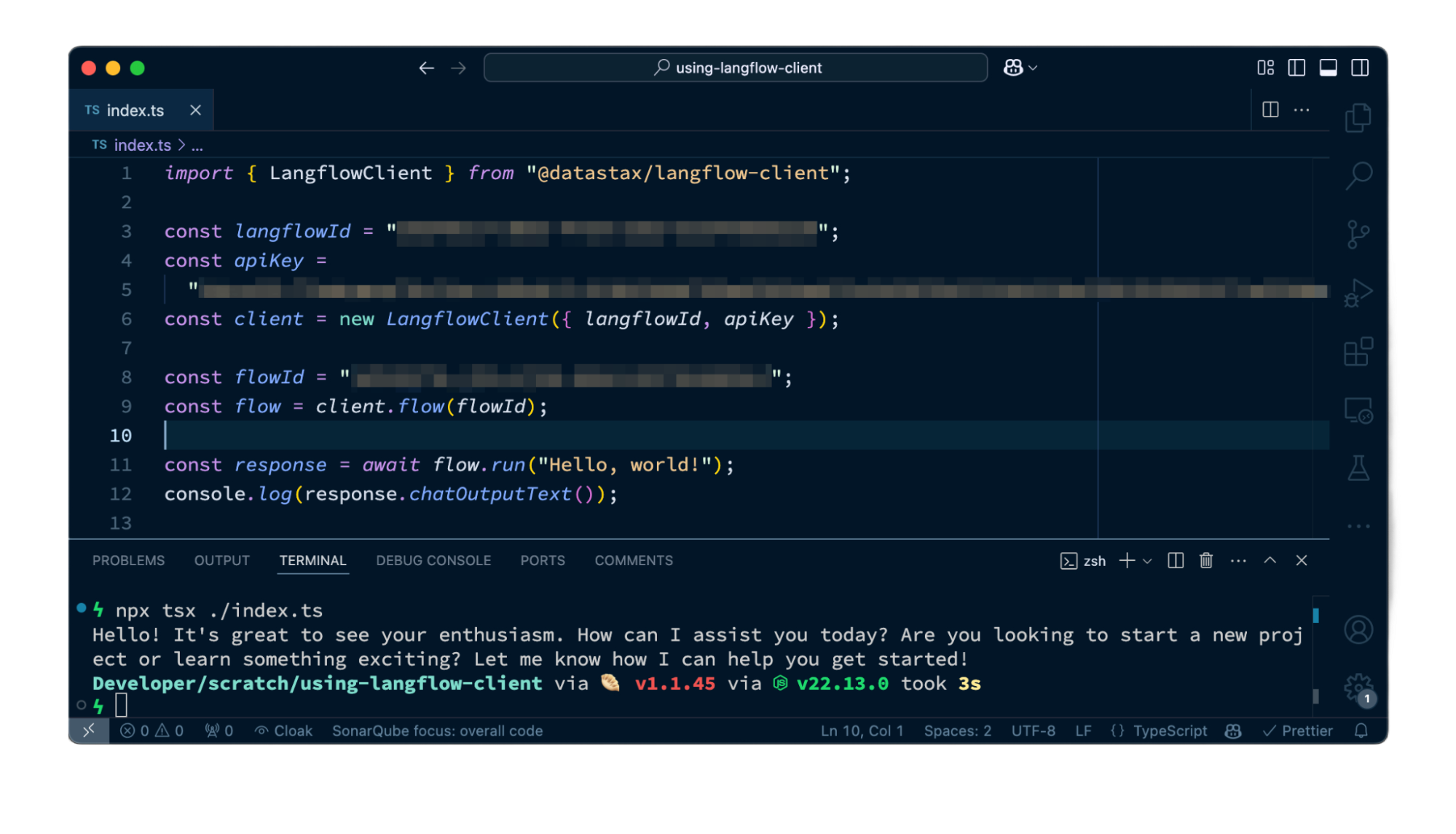1456x834 pixels.
Task: Switch to the PROBLEMS tab
Action: tap(128, 560)
